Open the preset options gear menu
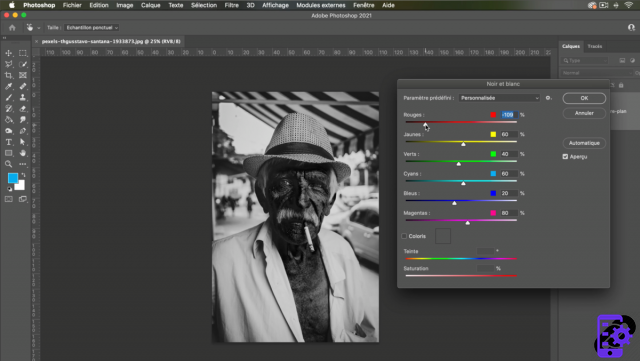The image size is (640, 361). click(x=549, y=98)
